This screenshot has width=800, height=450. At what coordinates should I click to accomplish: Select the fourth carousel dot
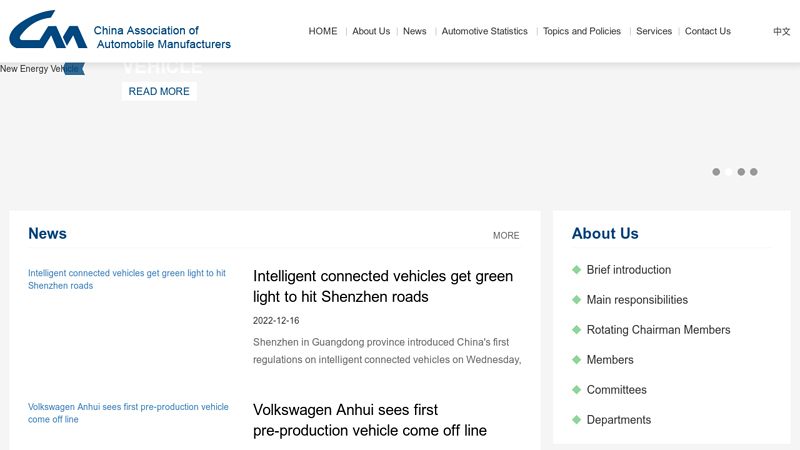point(754,172)
